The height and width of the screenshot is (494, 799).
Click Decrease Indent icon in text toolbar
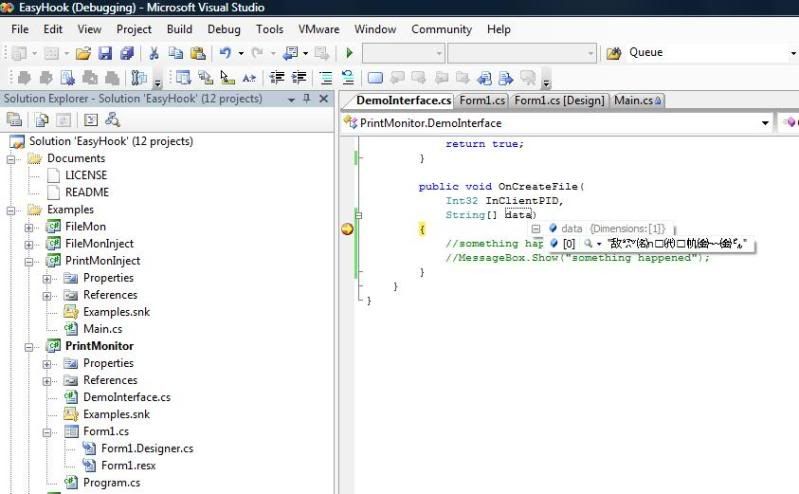click(277, 77)
